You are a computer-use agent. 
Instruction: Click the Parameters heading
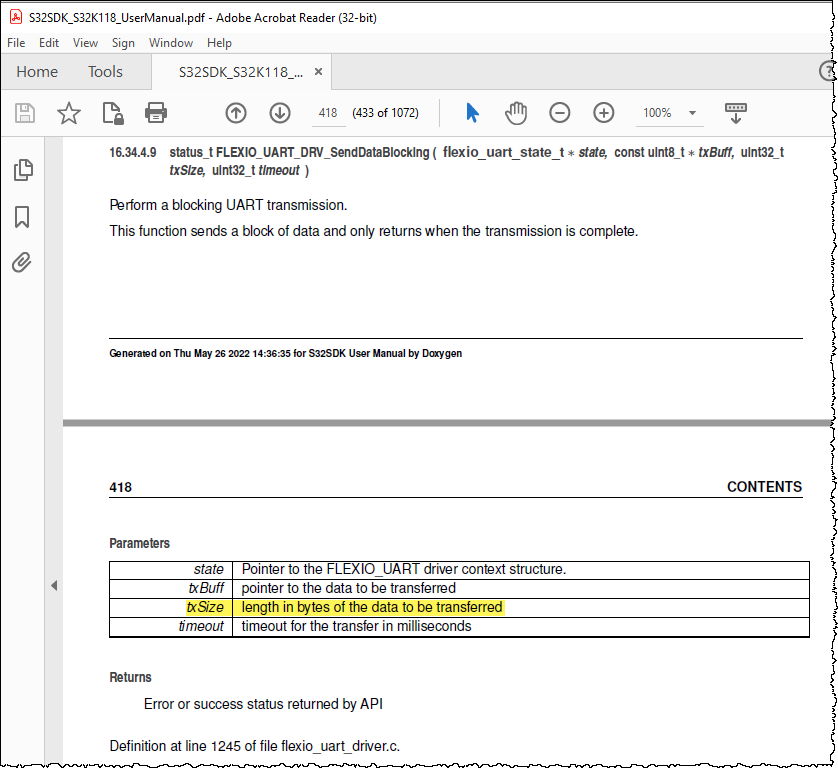pyautogui.click(x=139, y=543)
